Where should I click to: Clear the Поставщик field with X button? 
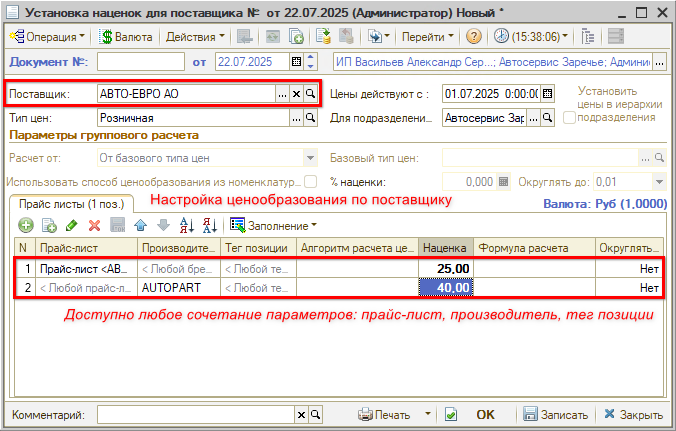[296, 93]
